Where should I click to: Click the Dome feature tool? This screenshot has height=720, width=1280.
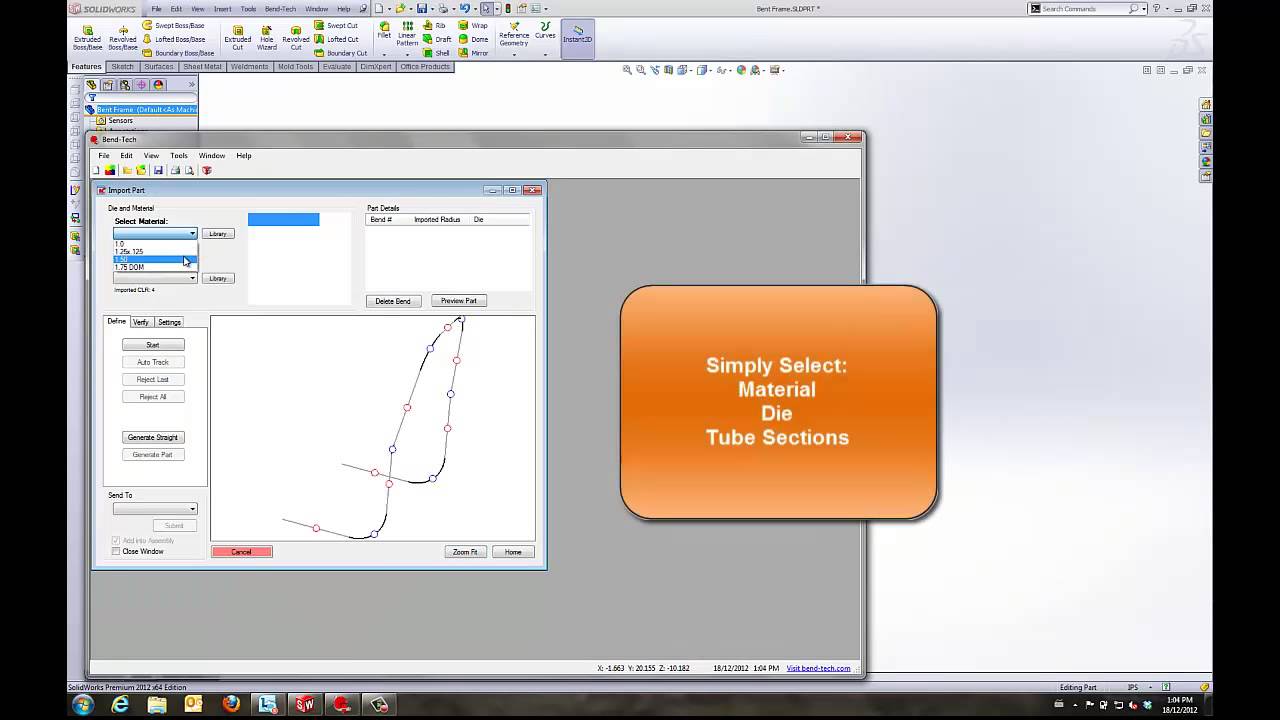(x=474, y=40)
